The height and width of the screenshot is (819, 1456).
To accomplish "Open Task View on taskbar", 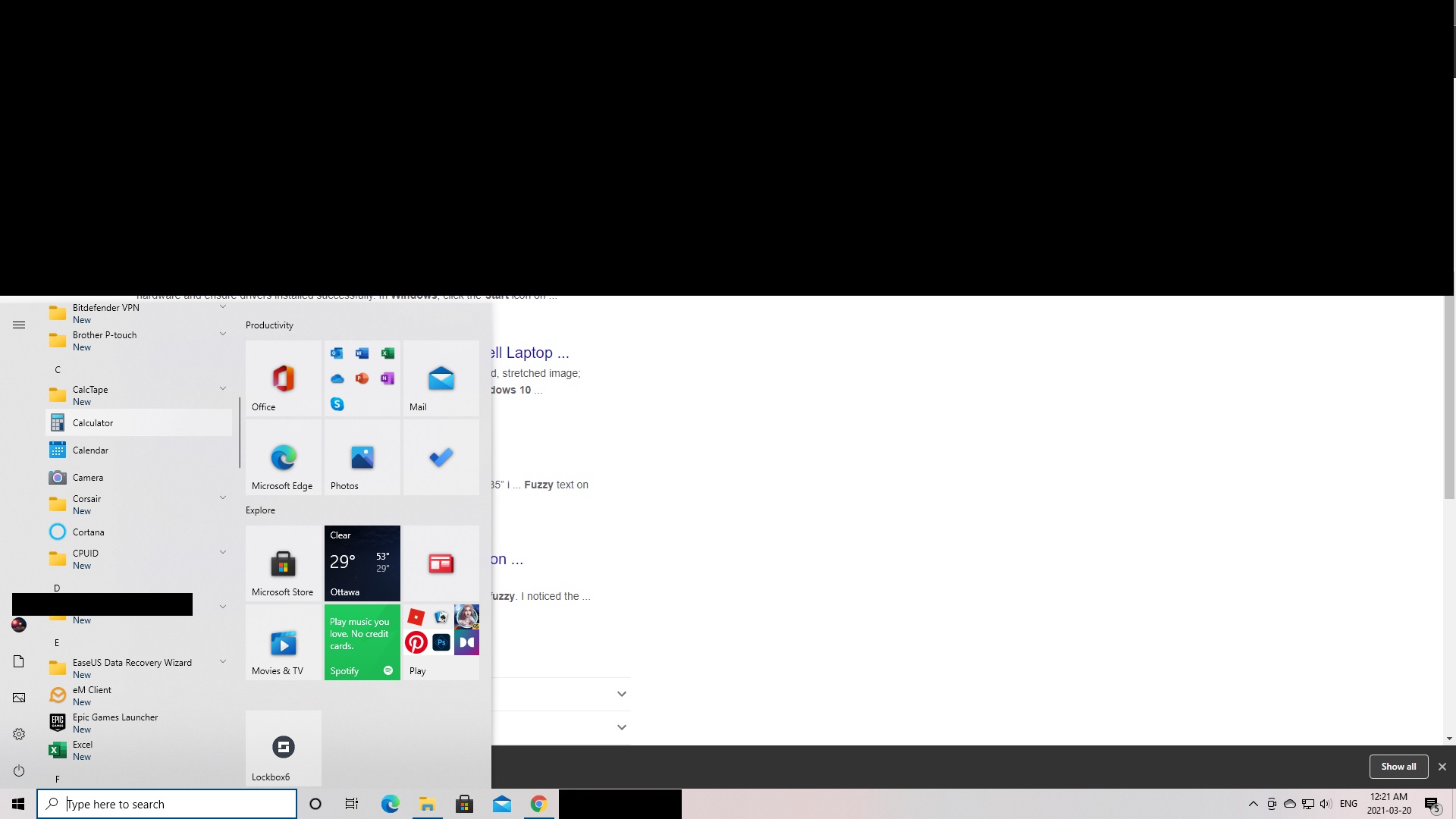I will (x=352, y=804).
